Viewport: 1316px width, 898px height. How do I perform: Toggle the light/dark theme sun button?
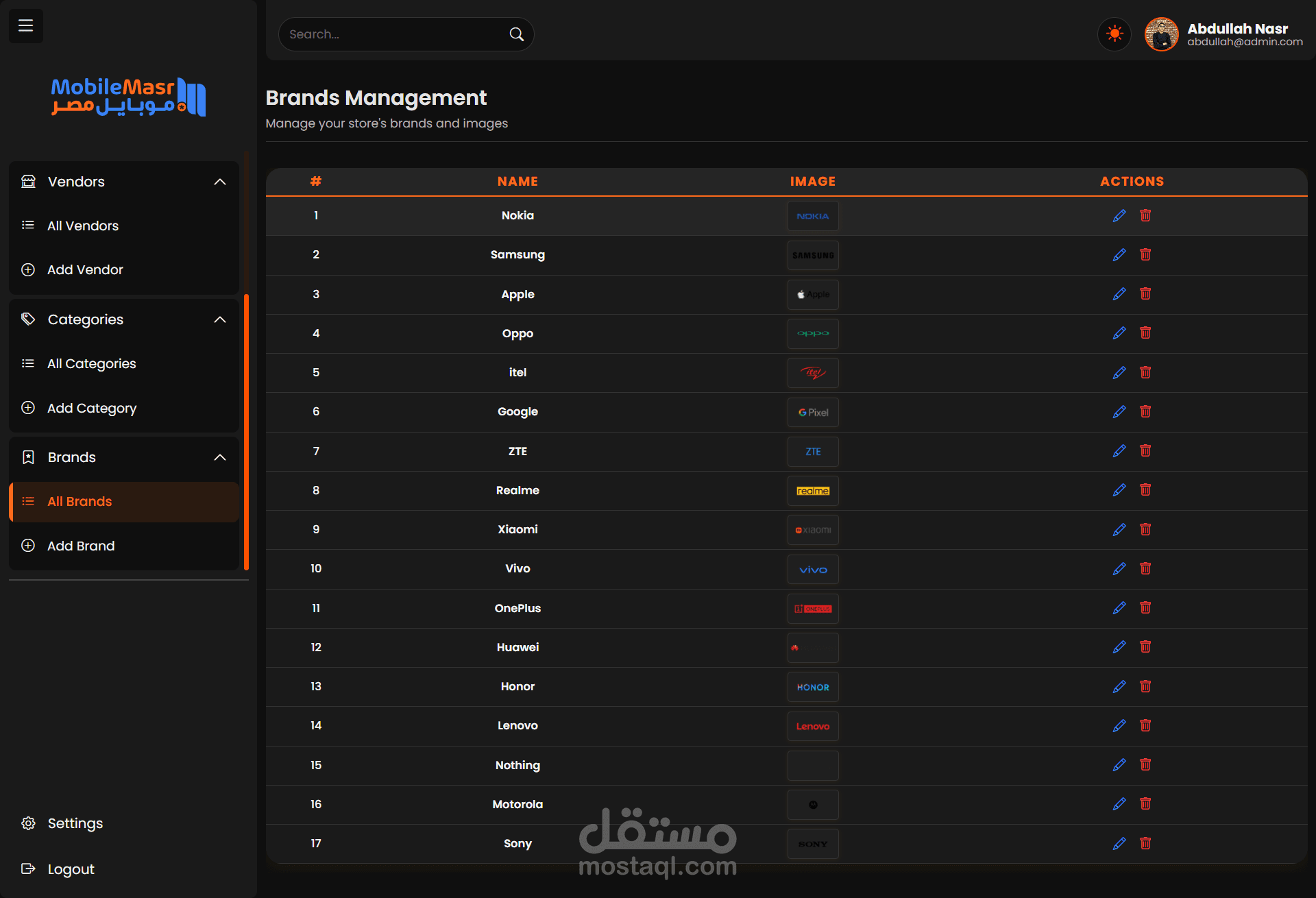point(1114,34)
